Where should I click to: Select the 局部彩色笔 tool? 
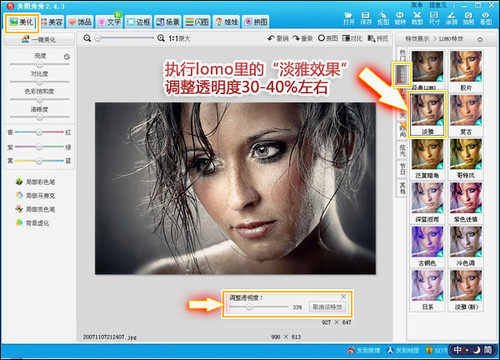(35, 182)
